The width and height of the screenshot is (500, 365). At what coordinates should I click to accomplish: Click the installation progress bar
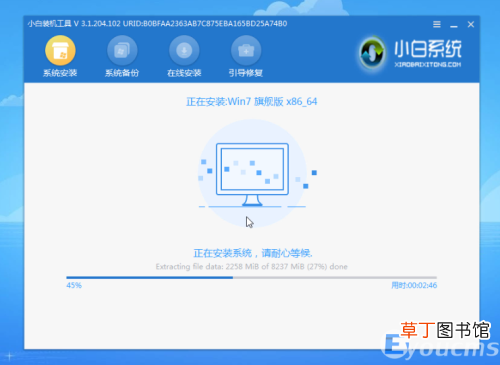[251, 277]
